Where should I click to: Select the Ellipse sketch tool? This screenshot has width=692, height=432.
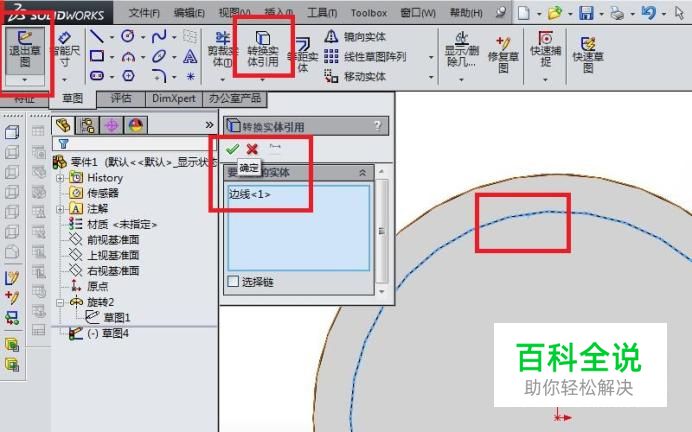pos(159,56)
